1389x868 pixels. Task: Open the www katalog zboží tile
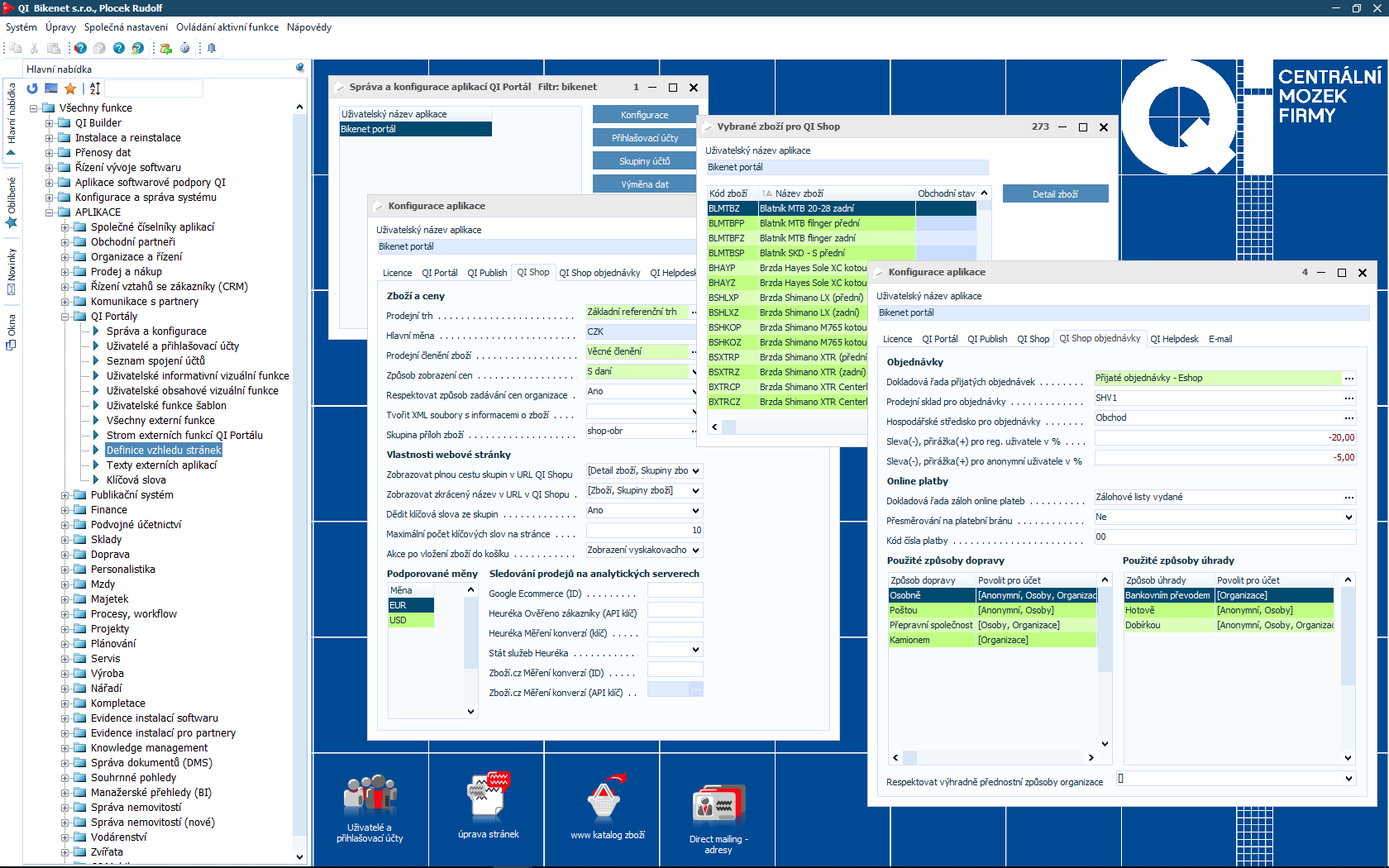(x=607, y=808)
